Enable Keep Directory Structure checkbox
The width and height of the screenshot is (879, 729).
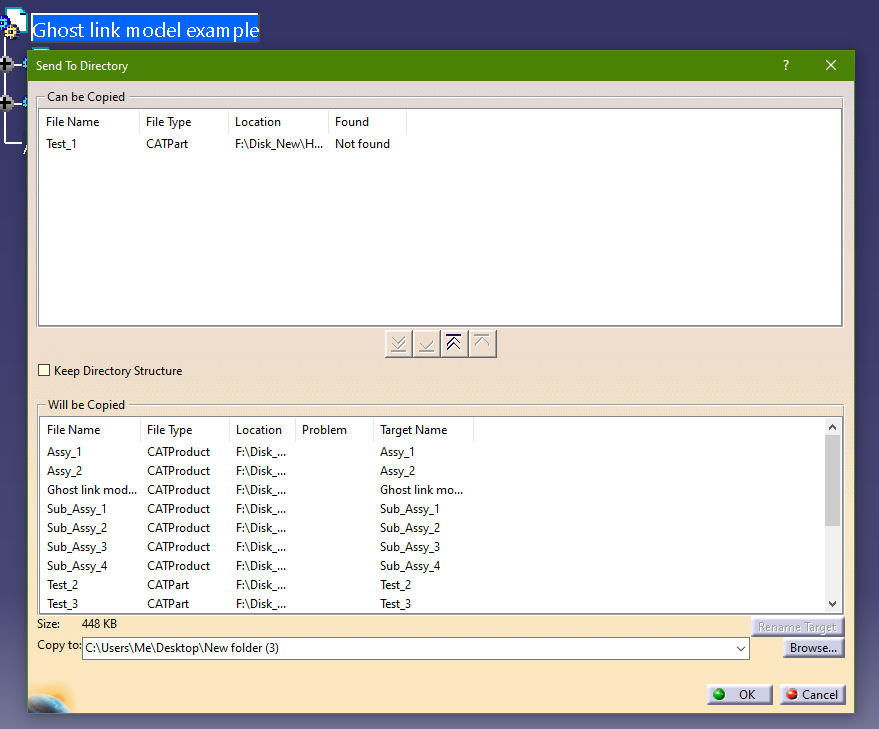tap(44, 370)
